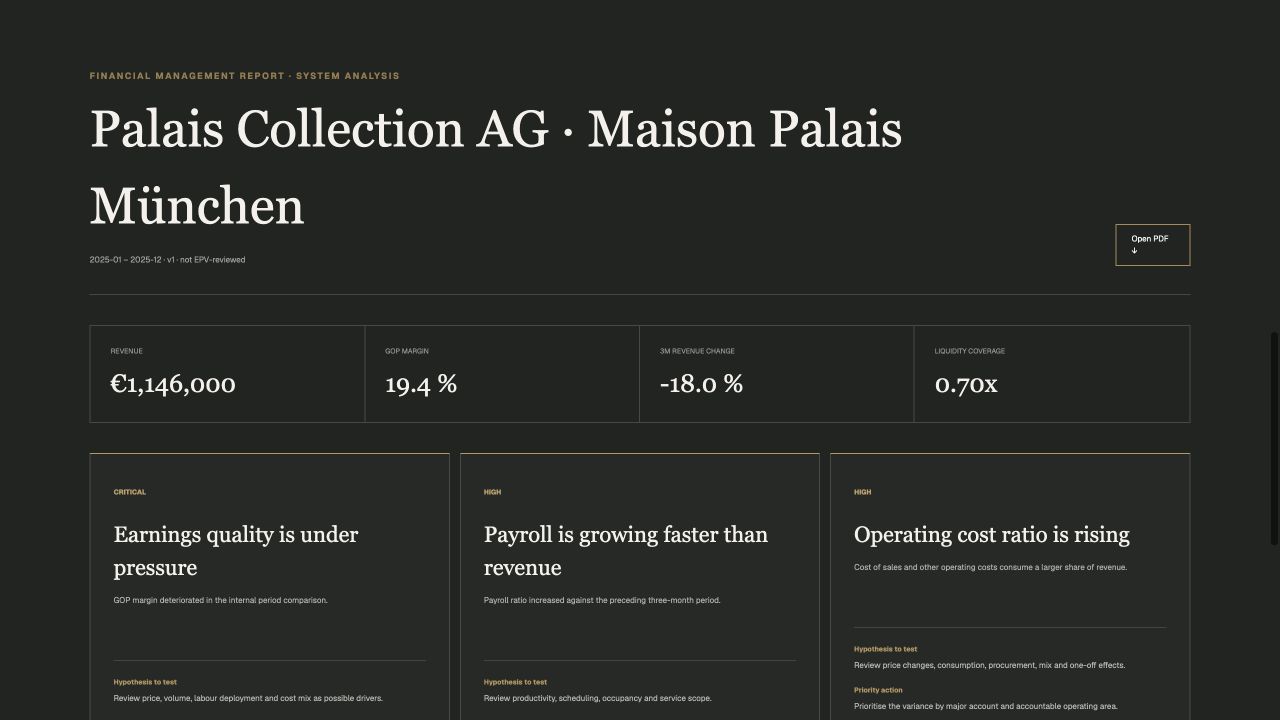
Task: Click 'Hypothesis to test' under Payroll card
Action: pyautogui.click(x=515, y=682)
